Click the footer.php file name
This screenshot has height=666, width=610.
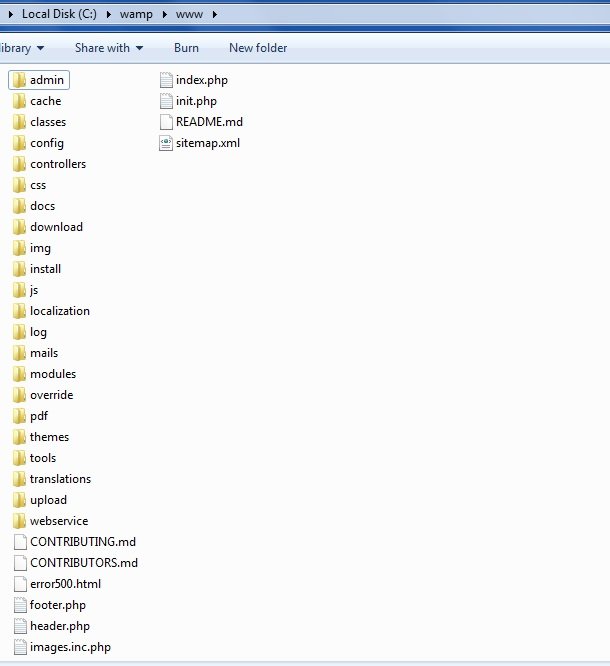58,605
